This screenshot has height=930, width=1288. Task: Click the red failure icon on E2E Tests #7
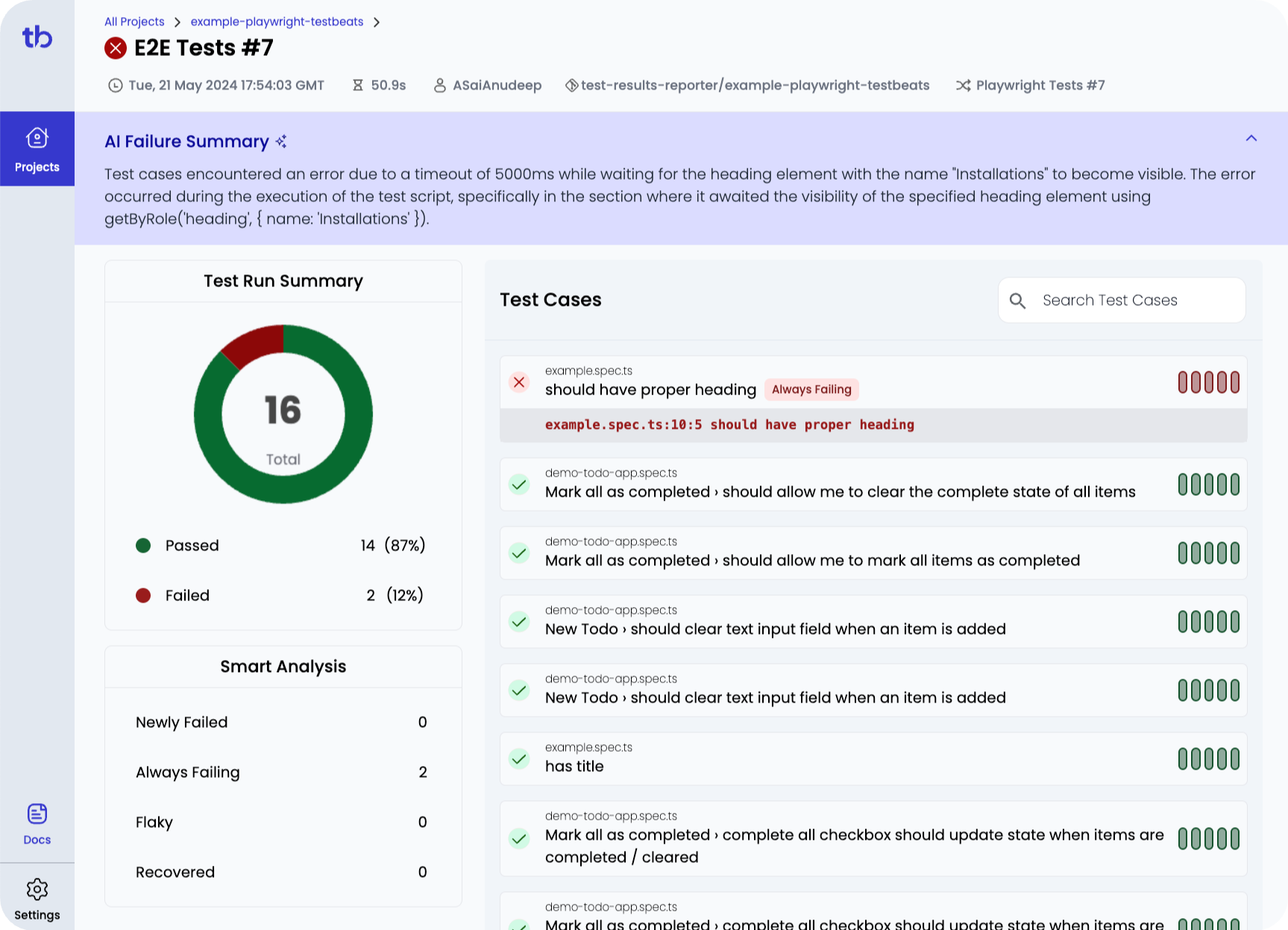[x=116, y=48]
